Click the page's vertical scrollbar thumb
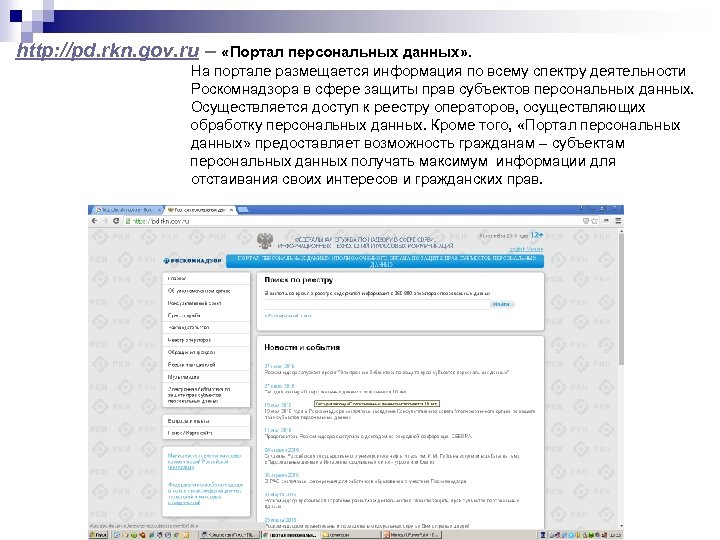This screenshot has height=540, width=720. click(621, 301)
